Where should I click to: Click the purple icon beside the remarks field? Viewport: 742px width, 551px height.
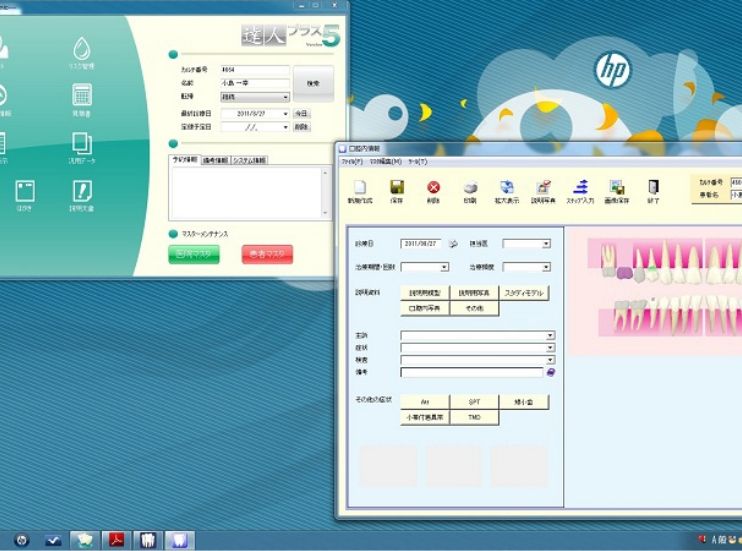(551, 372)
